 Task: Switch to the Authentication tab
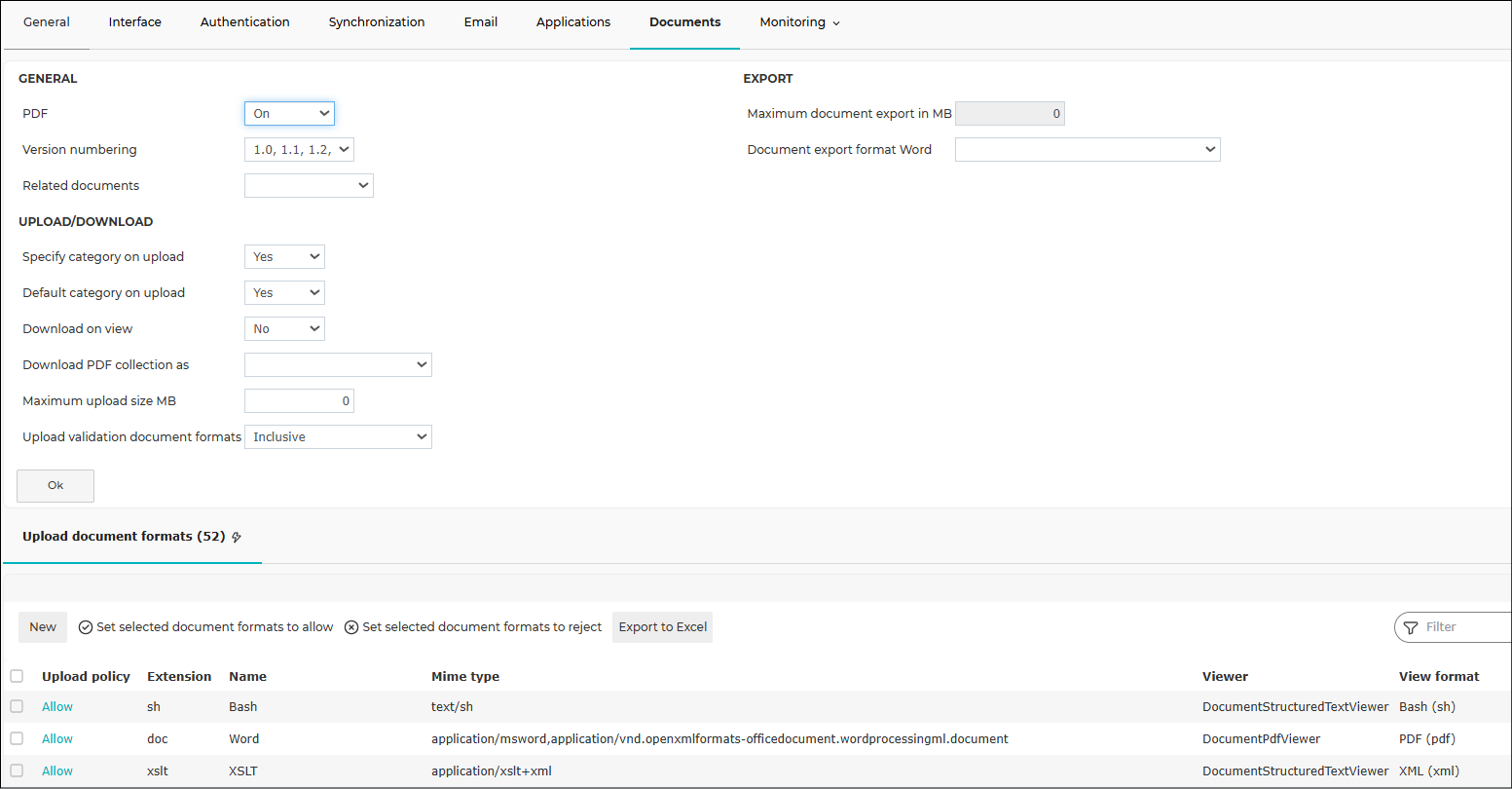pyautogui.click(x=245, y=21)
